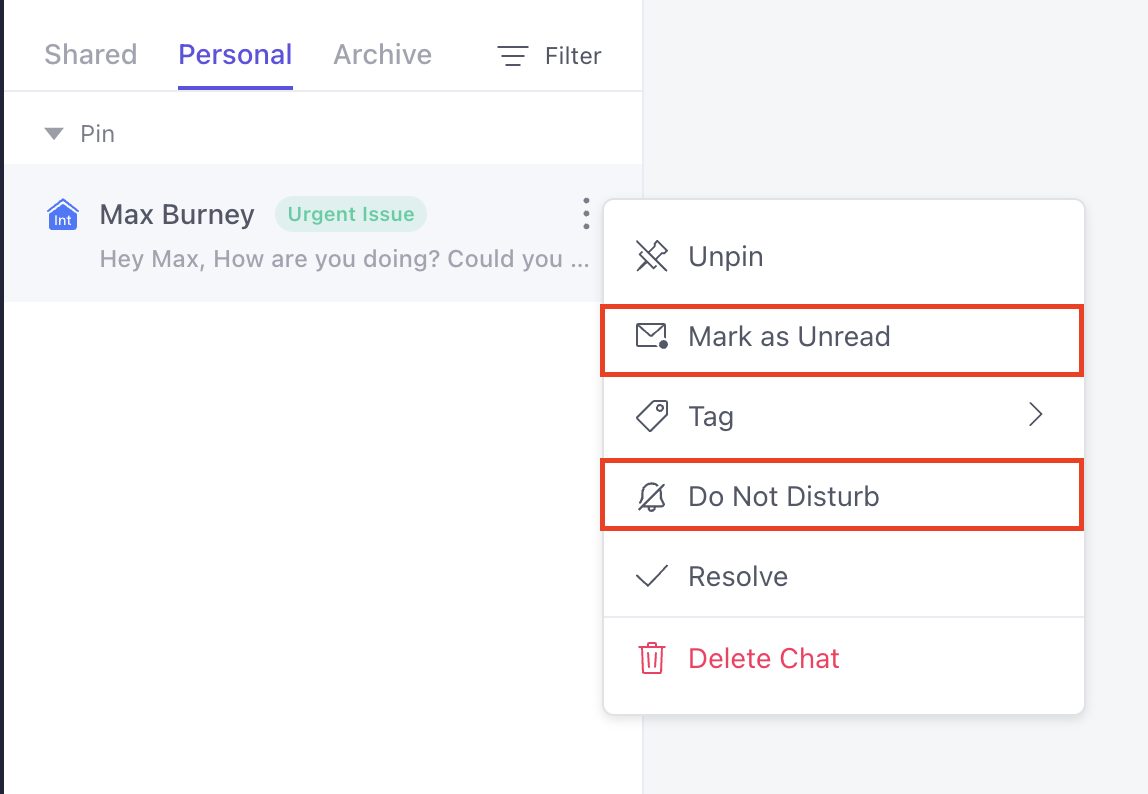Click the blue Int house icon
Screen dimensions: 1148x794
point(63,215)
